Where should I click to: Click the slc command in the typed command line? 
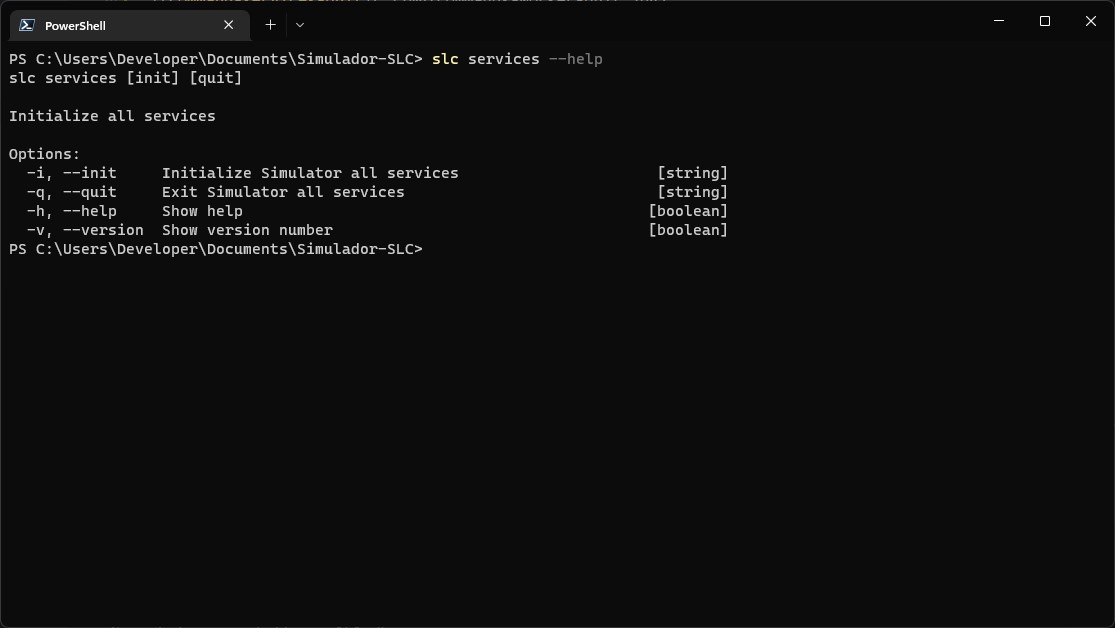(444, 59)
